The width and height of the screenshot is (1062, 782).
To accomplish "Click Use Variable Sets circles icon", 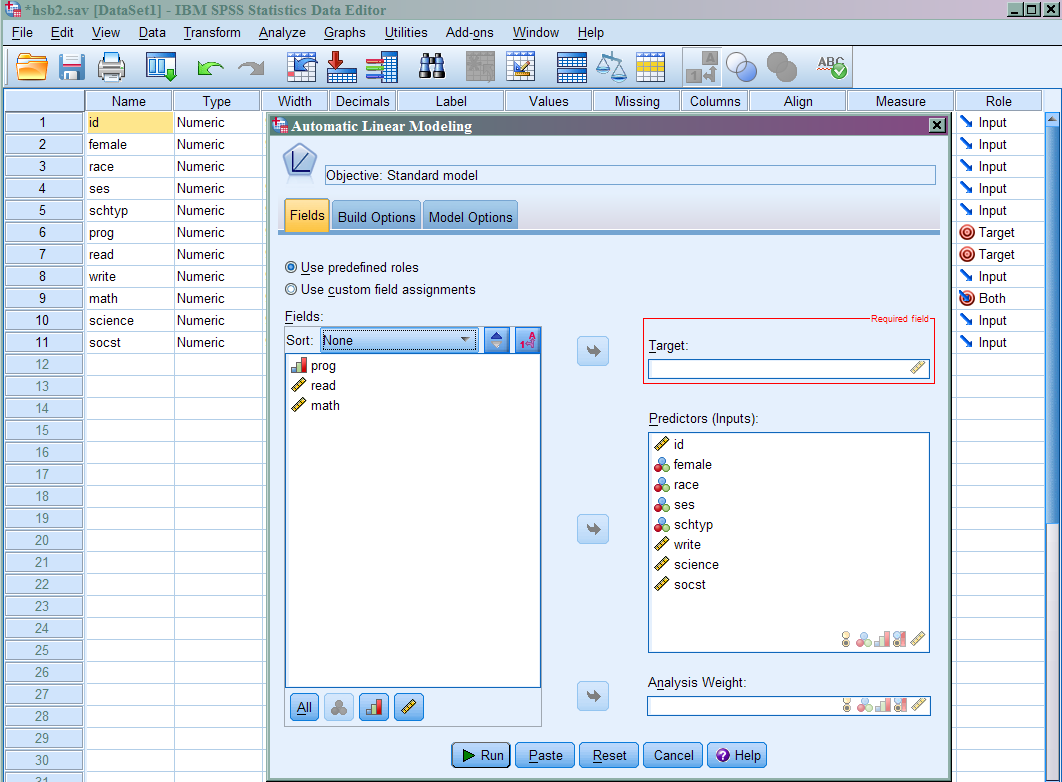I will click(x=741, y=67).
